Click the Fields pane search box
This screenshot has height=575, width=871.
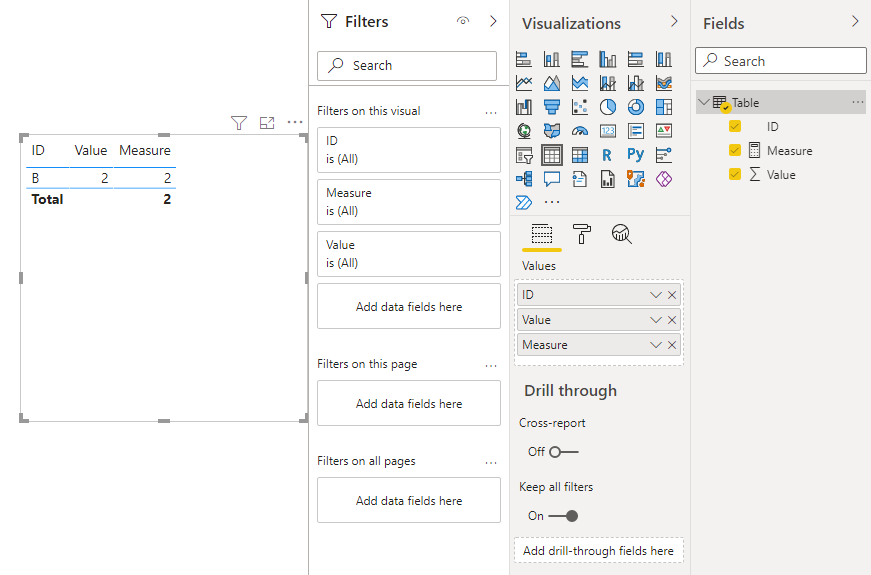(x=780, y=61)
